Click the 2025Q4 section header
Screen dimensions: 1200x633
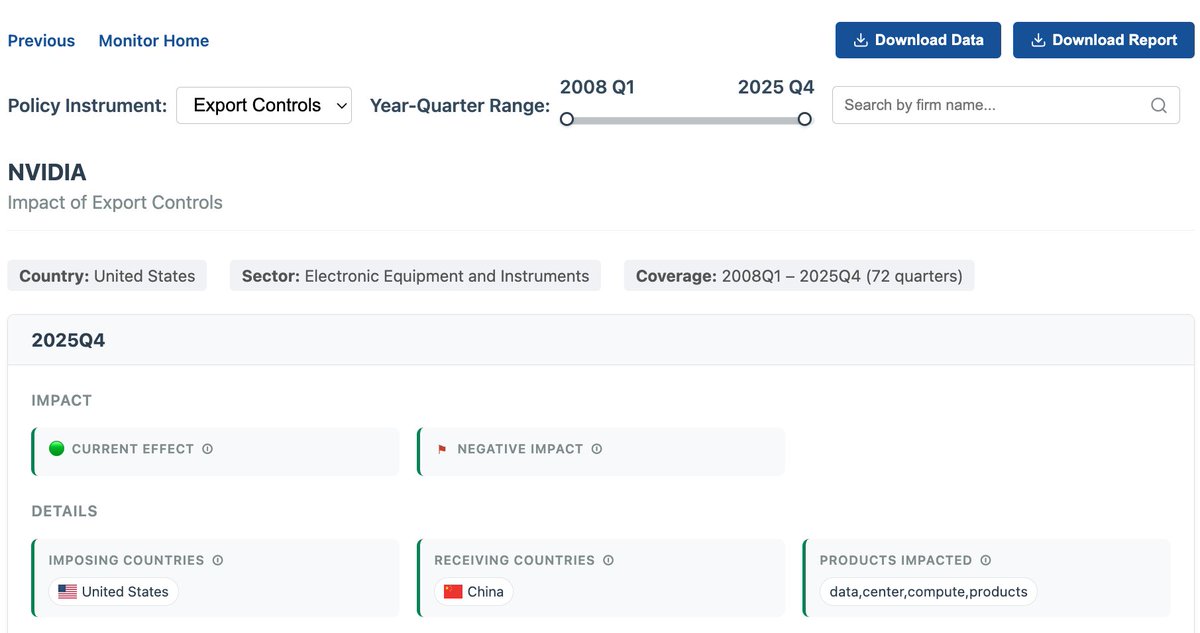[x=600, y=340]
